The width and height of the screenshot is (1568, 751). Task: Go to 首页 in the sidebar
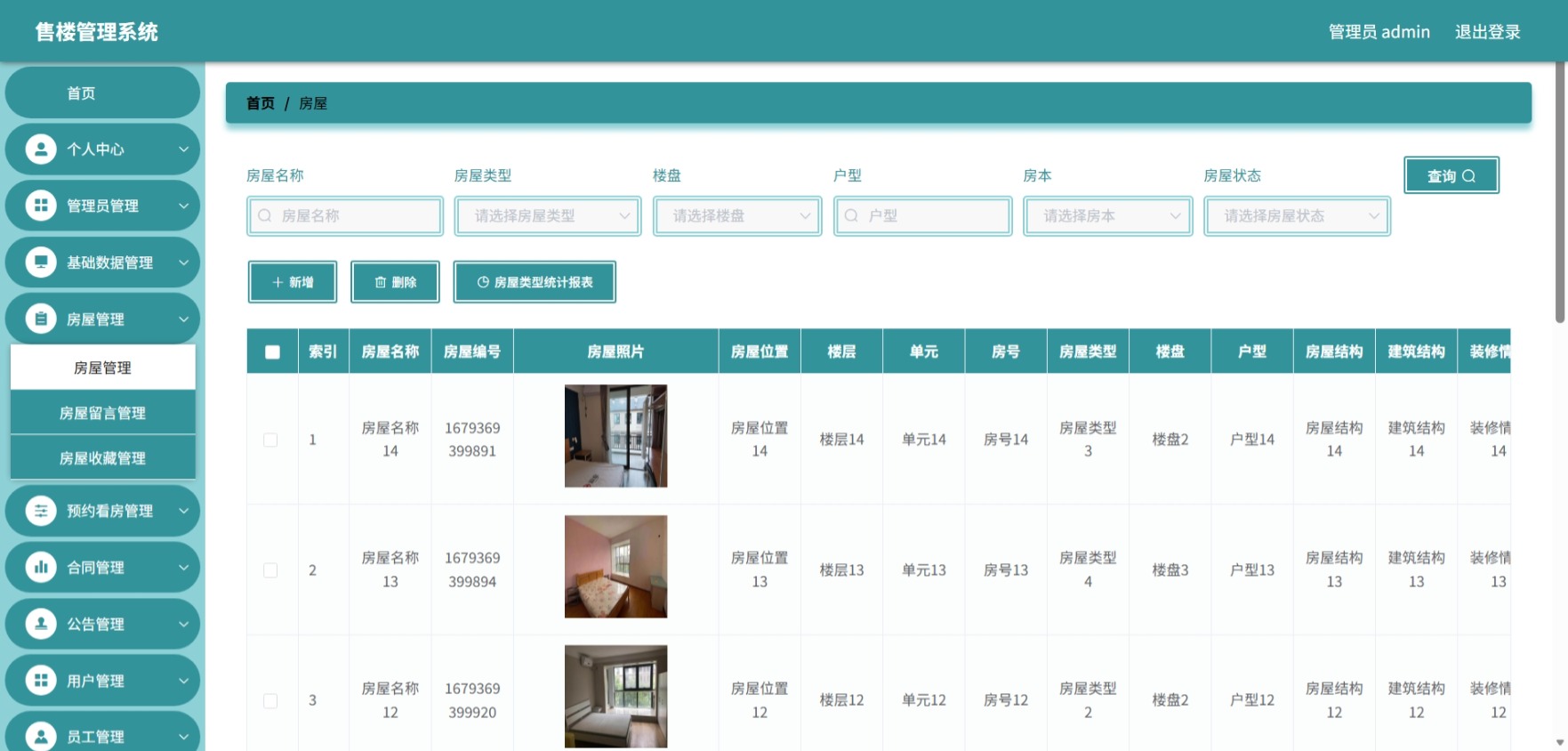pyautogui.click(x=102, y=93)
